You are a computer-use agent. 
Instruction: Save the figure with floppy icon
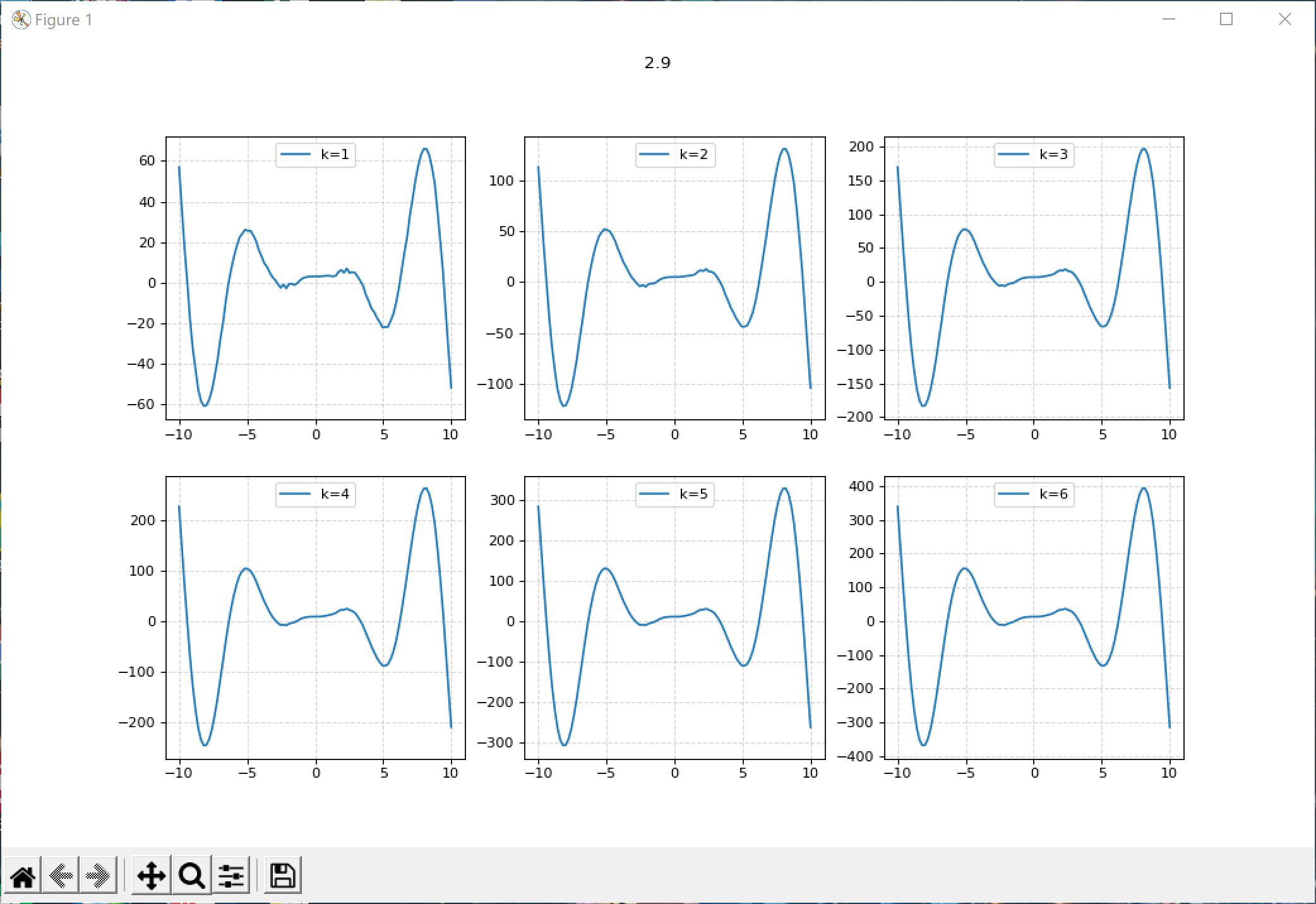click(x=282, y=876)
